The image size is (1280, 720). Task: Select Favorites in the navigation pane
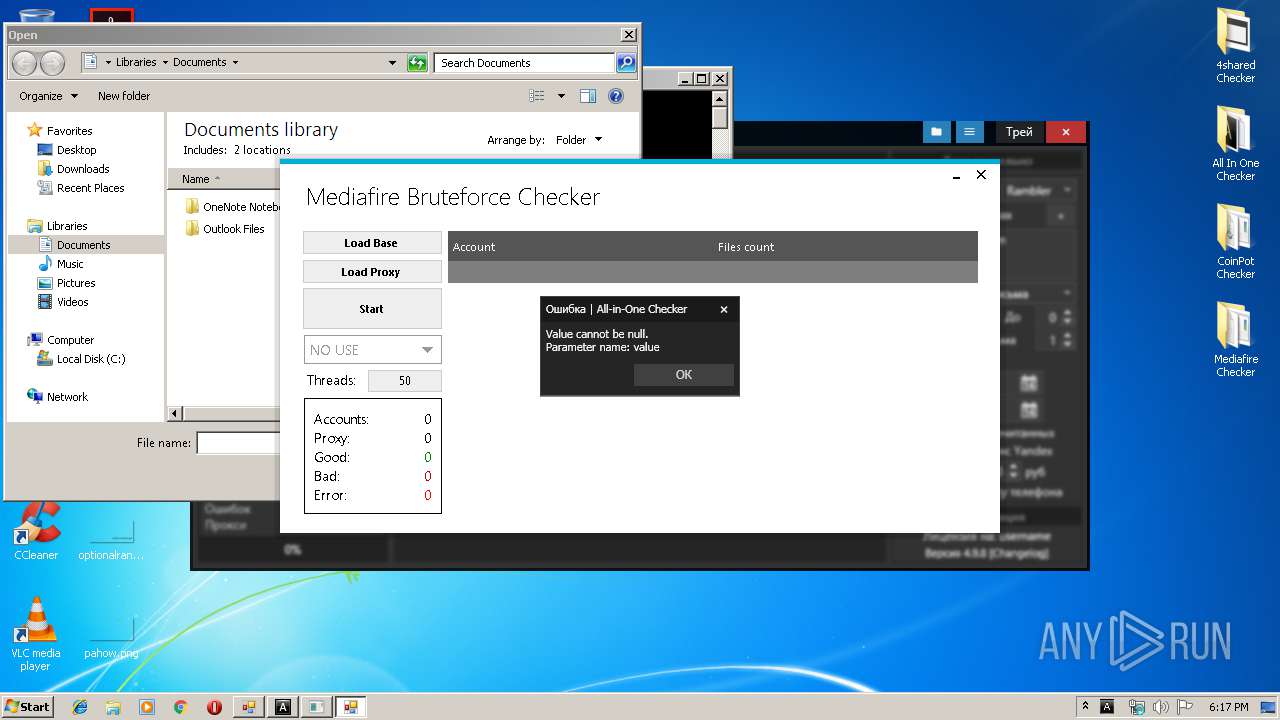click(x=69, y=130)
